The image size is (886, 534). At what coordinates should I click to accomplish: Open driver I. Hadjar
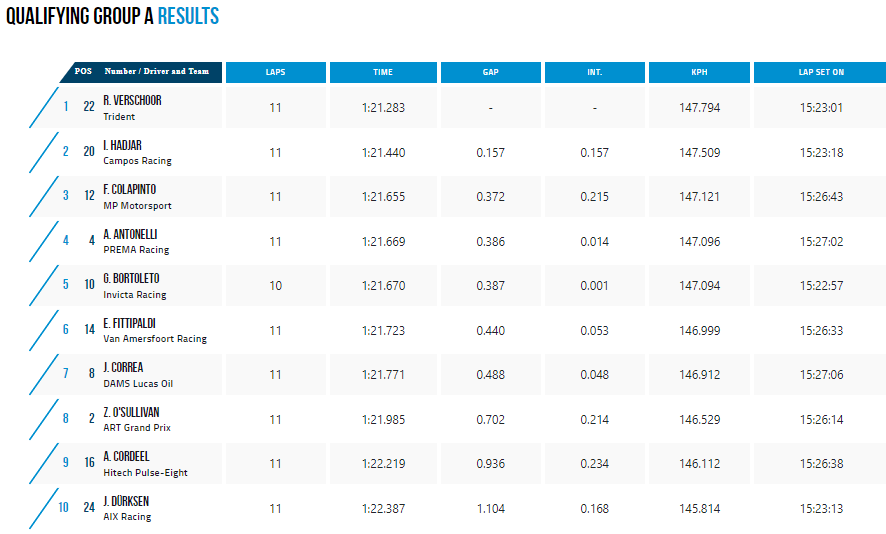(122, 145)
